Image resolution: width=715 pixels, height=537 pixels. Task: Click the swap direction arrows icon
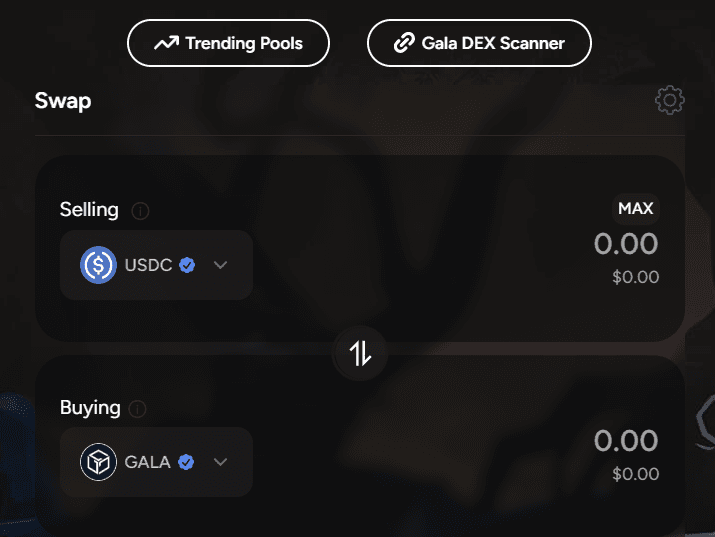pos(360,352)
